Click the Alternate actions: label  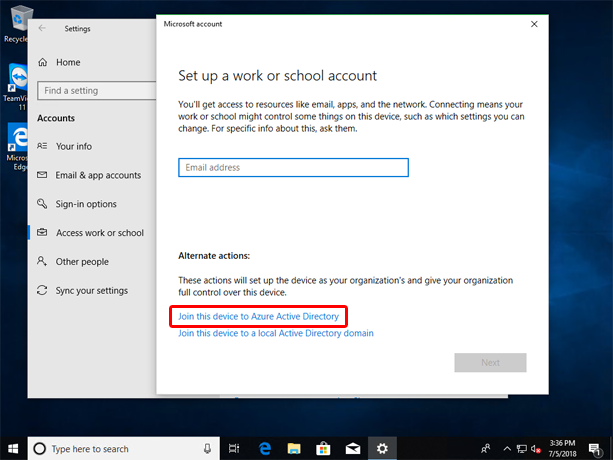[214, 256]
